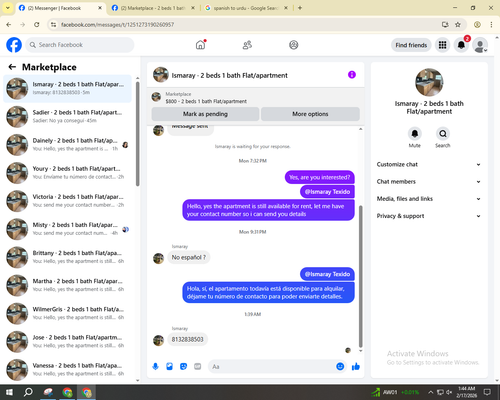
Task: Open Chrome three-dot menu
Action: click(491, 24)
